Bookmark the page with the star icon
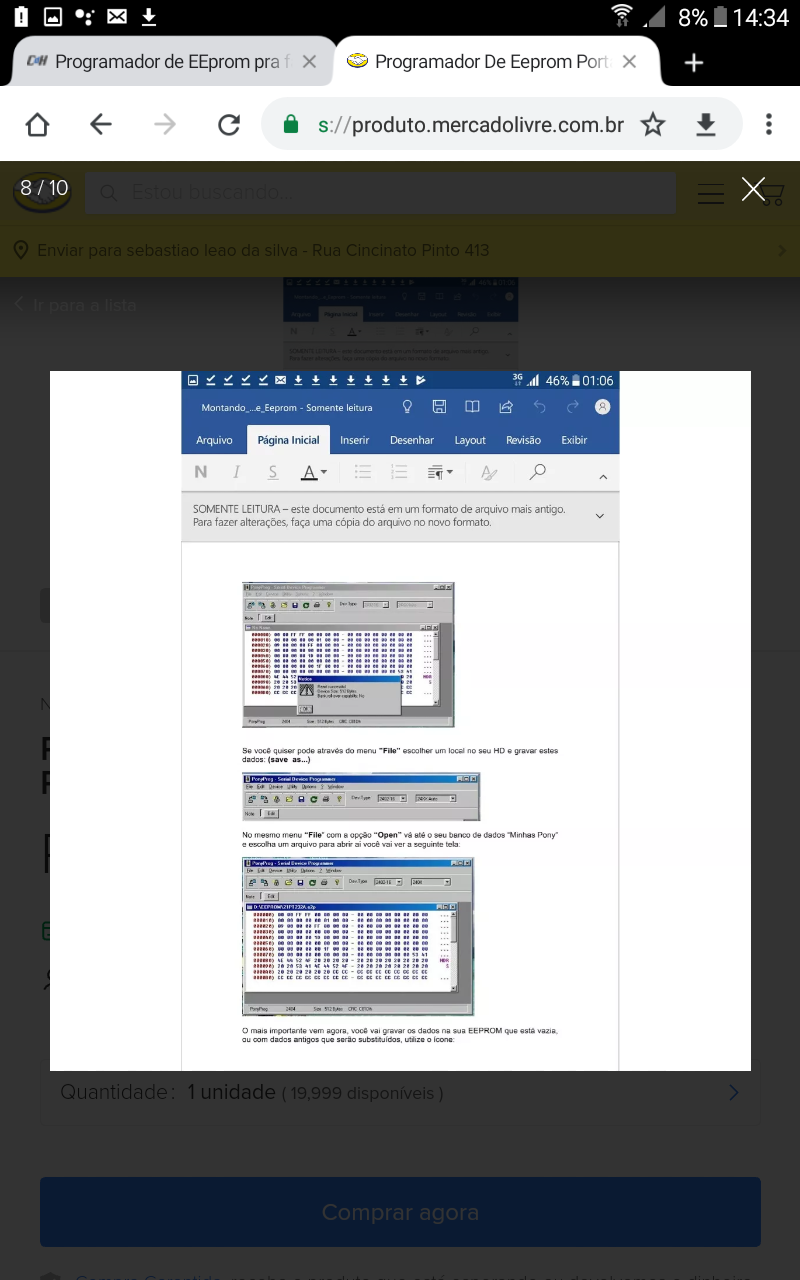 click(x=653, y=124)
